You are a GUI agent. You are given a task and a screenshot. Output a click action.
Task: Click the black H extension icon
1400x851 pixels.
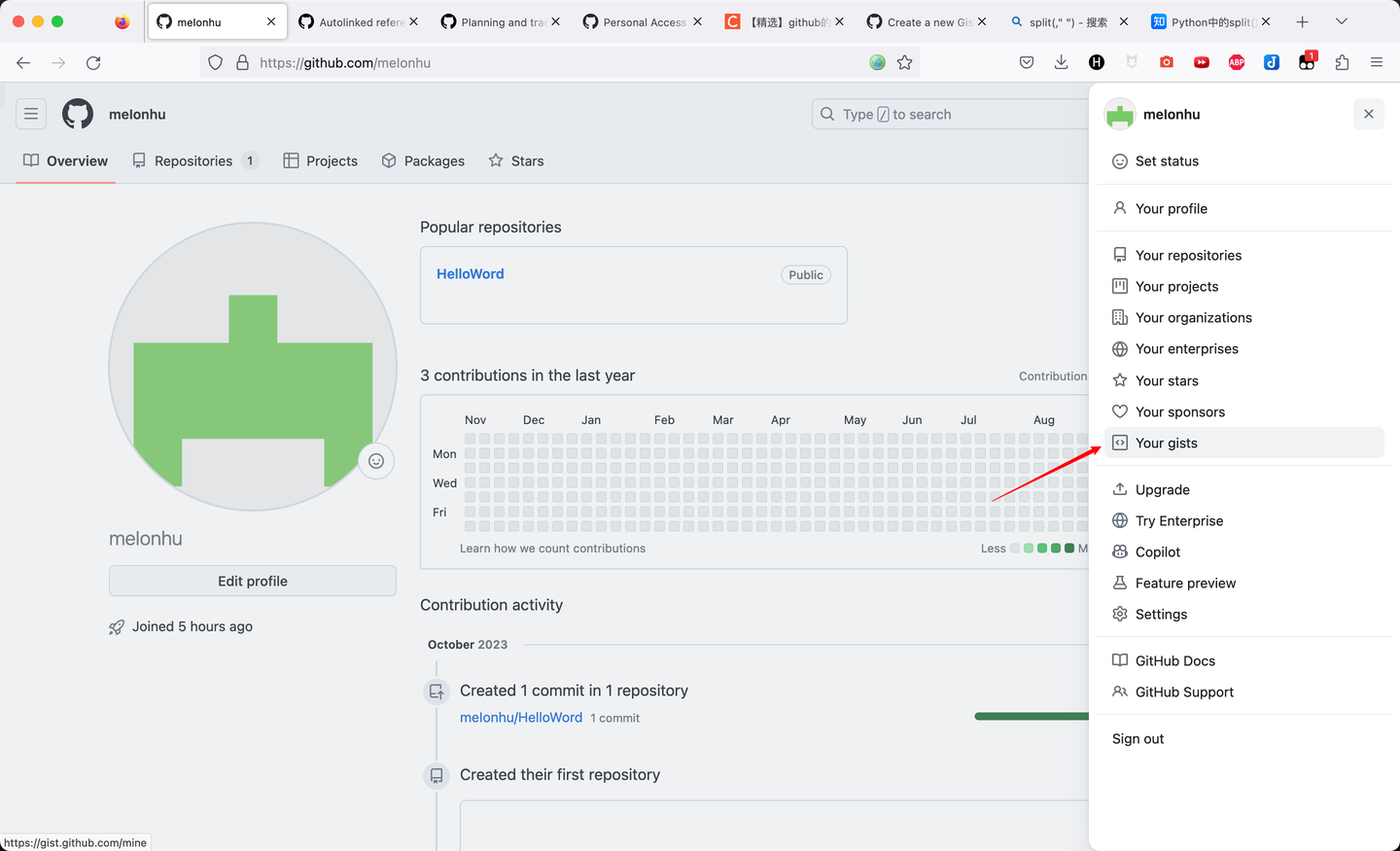[x=1097, y=62]
